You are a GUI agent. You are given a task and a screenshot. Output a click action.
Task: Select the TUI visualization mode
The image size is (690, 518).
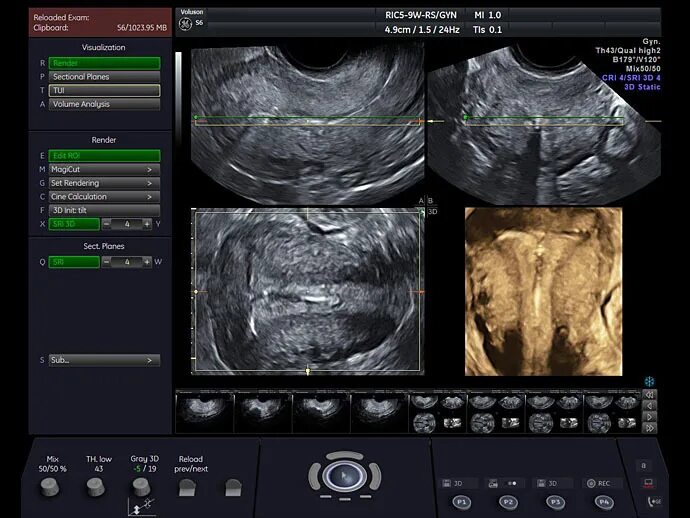(104, 90)
